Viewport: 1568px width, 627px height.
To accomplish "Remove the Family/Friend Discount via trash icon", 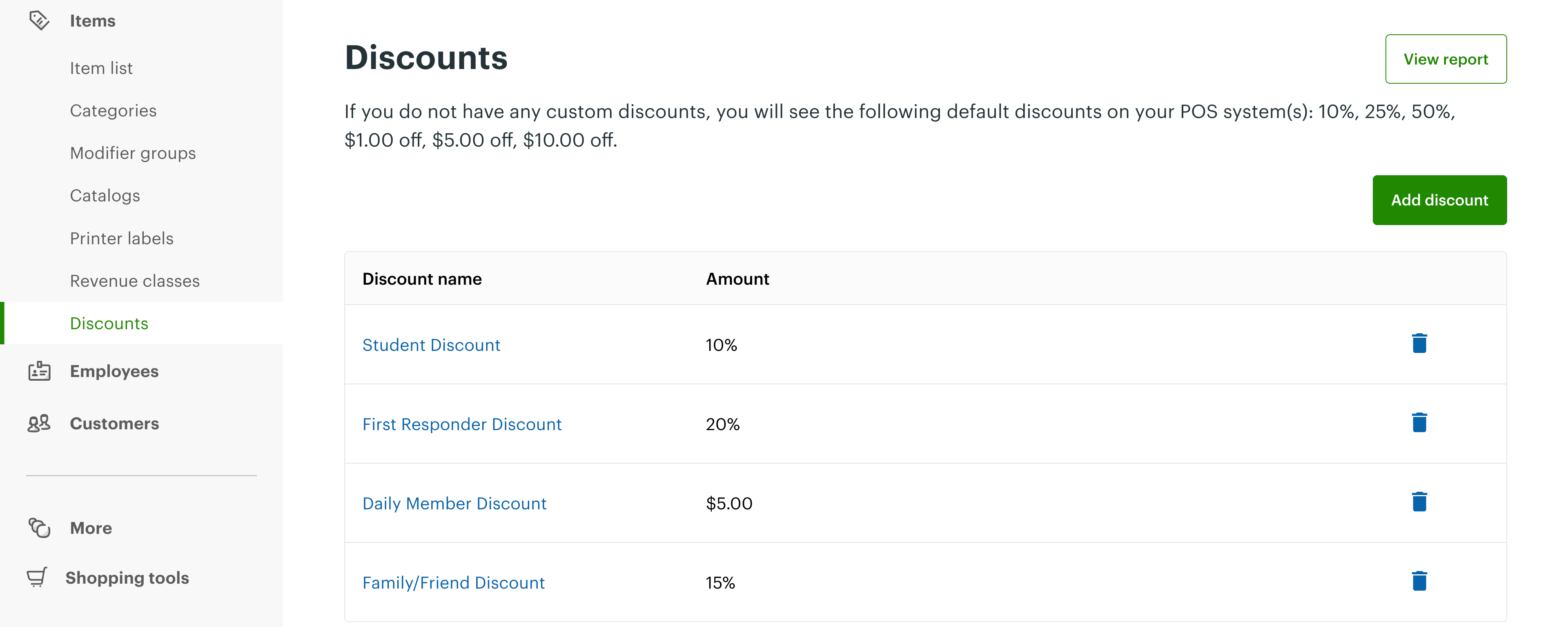I will pos(1419,581).
